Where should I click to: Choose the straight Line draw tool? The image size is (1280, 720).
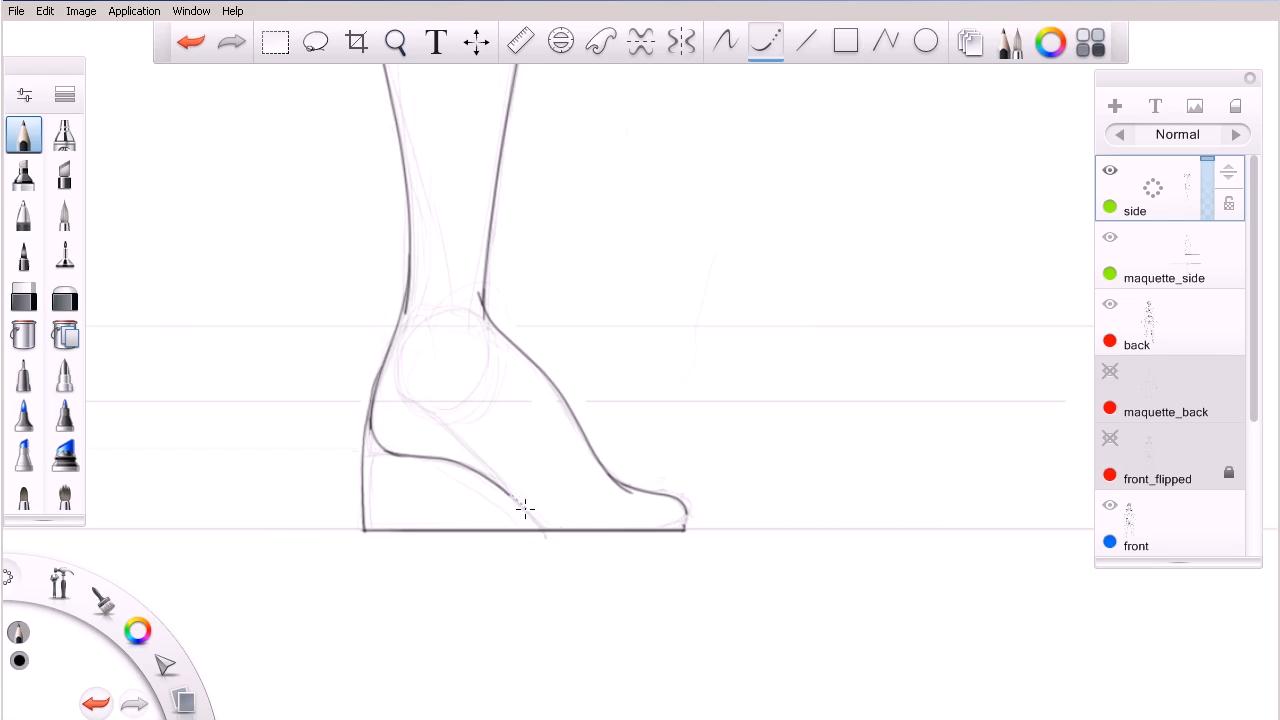(806, 42)
